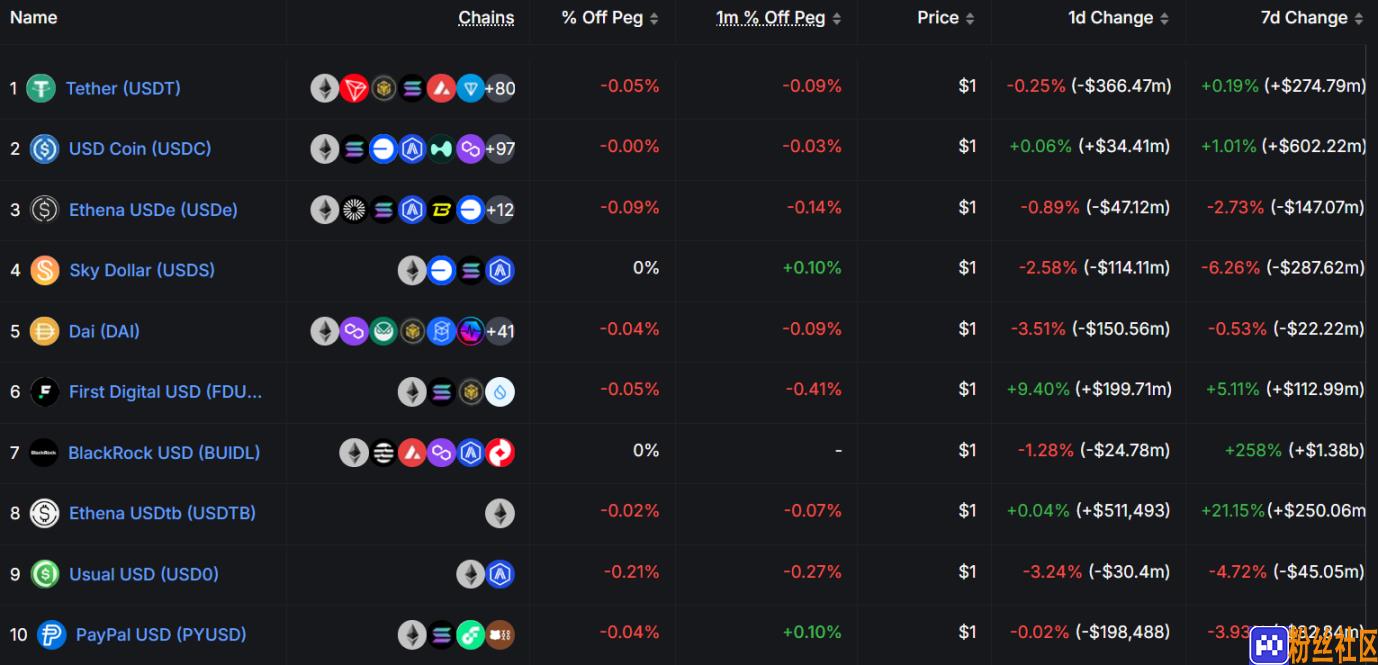Click the BlackRock USD logo icon
The width and height of the screenshot is (1378, 665).
[x=44, y=453]
